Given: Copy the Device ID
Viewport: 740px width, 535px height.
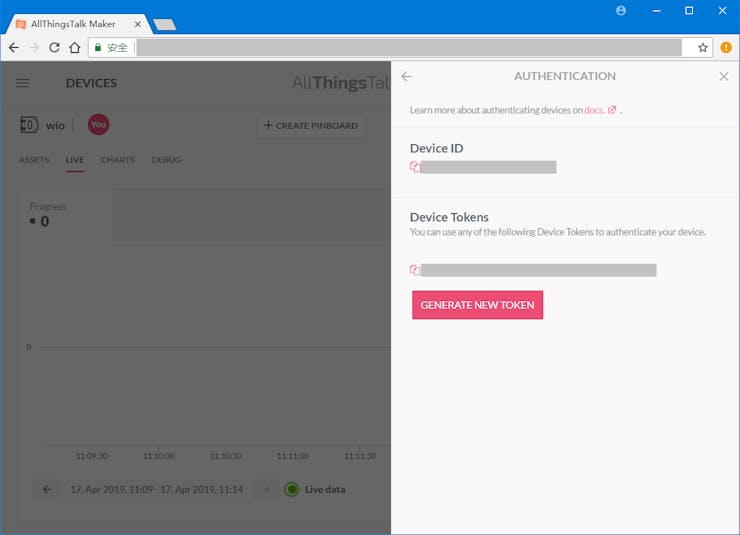Looking at the screenshot, I should (x=415, y=167).
